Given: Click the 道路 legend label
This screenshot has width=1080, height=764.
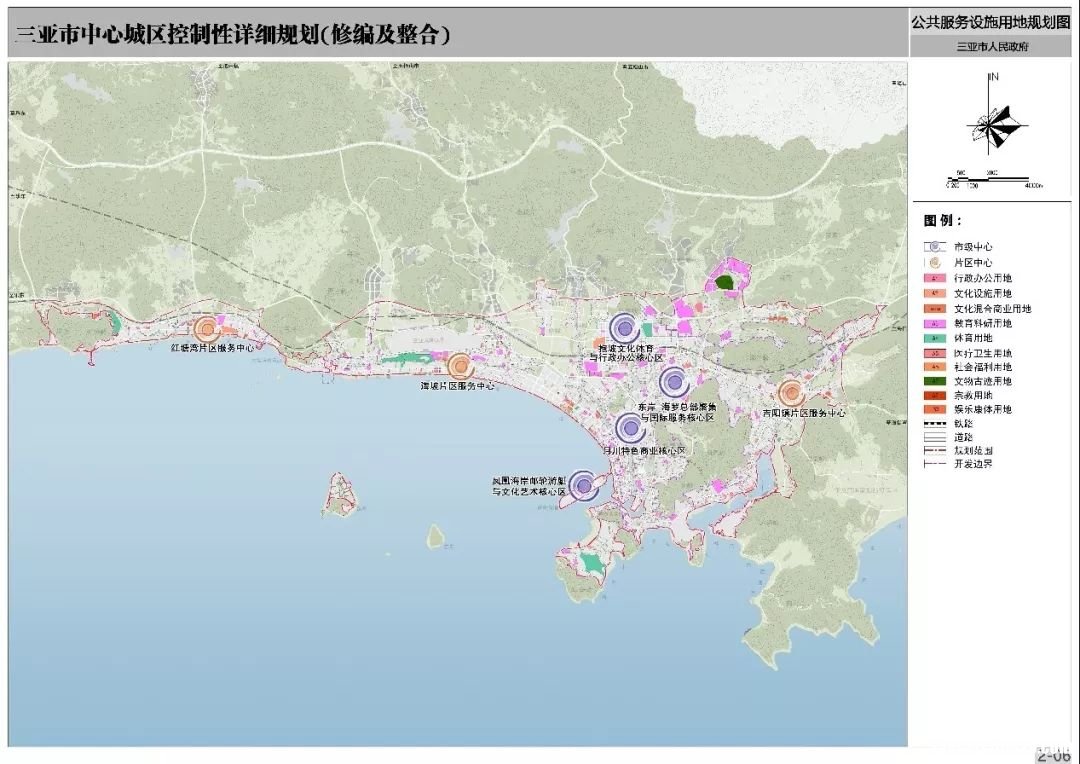Looking at the screenshot, I should point(964,437).
